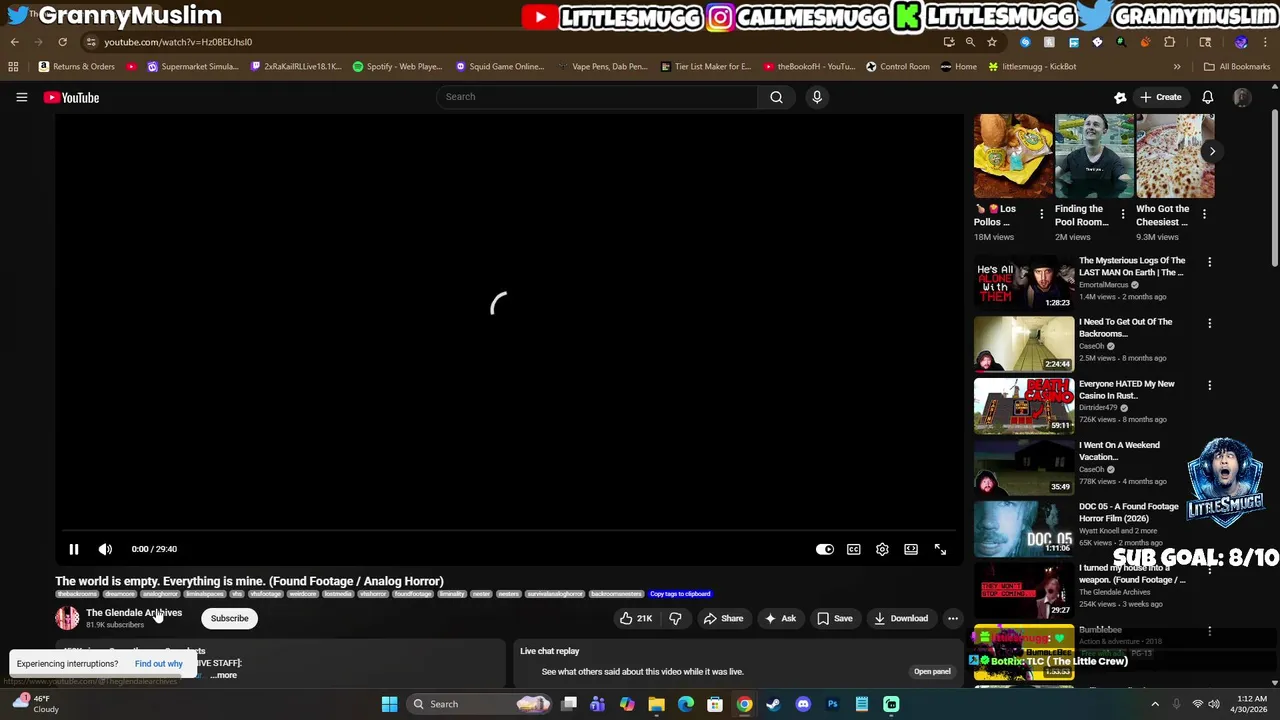Download this video
This screenshot has width=1280, height=720.
pos(901,618)
